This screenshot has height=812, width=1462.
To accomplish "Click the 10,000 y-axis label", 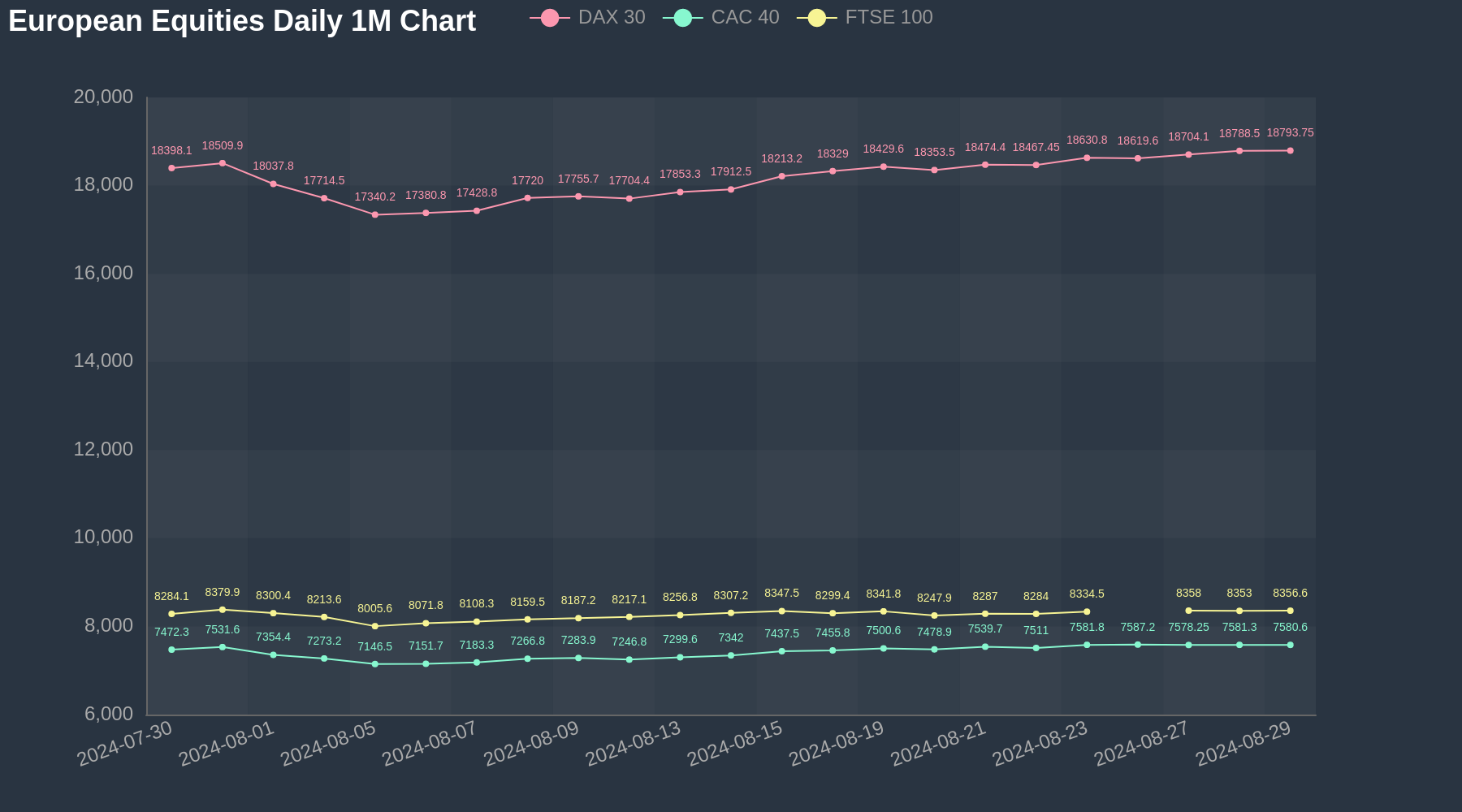I will tap(103, 537).
